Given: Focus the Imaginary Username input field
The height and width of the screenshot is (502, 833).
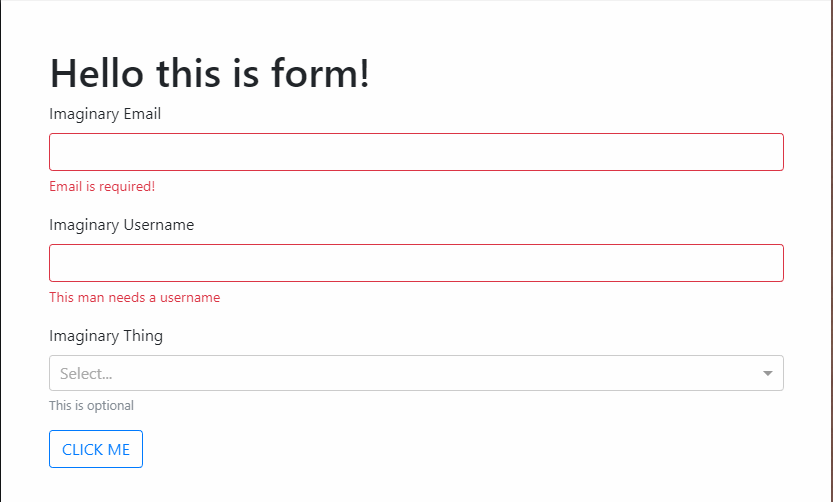Looking at the screenshot, I should [x=416, y=263].
